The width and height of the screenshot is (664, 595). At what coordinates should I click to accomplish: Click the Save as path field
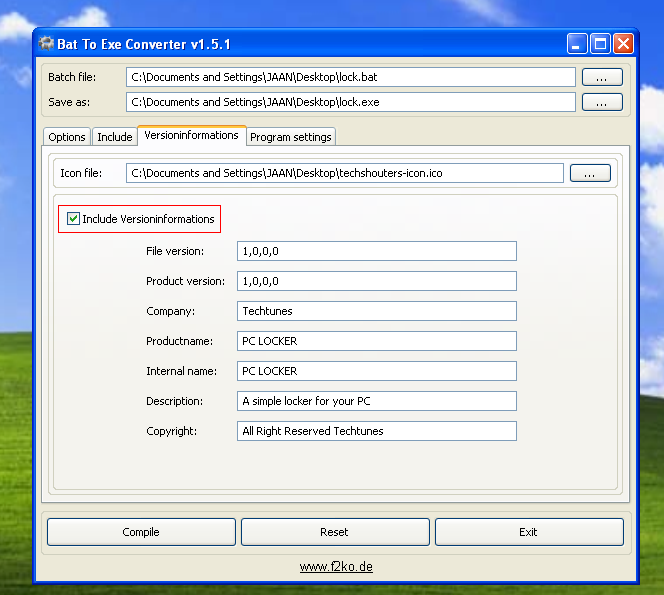click(x=351, y=102)
